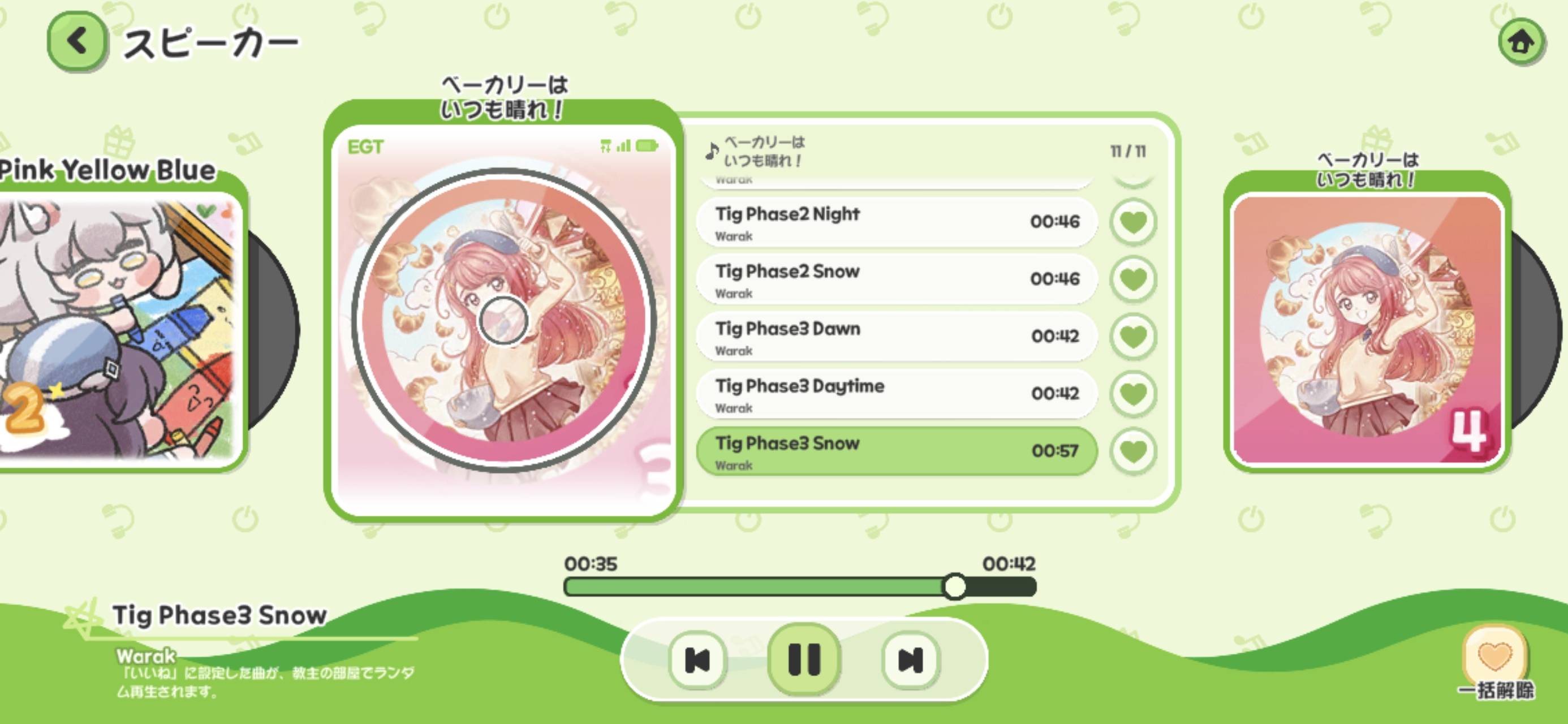1568x724 pixels.
Task: Toggle like on Tig Phase2 Night
Action: (x=1133, y=222)
